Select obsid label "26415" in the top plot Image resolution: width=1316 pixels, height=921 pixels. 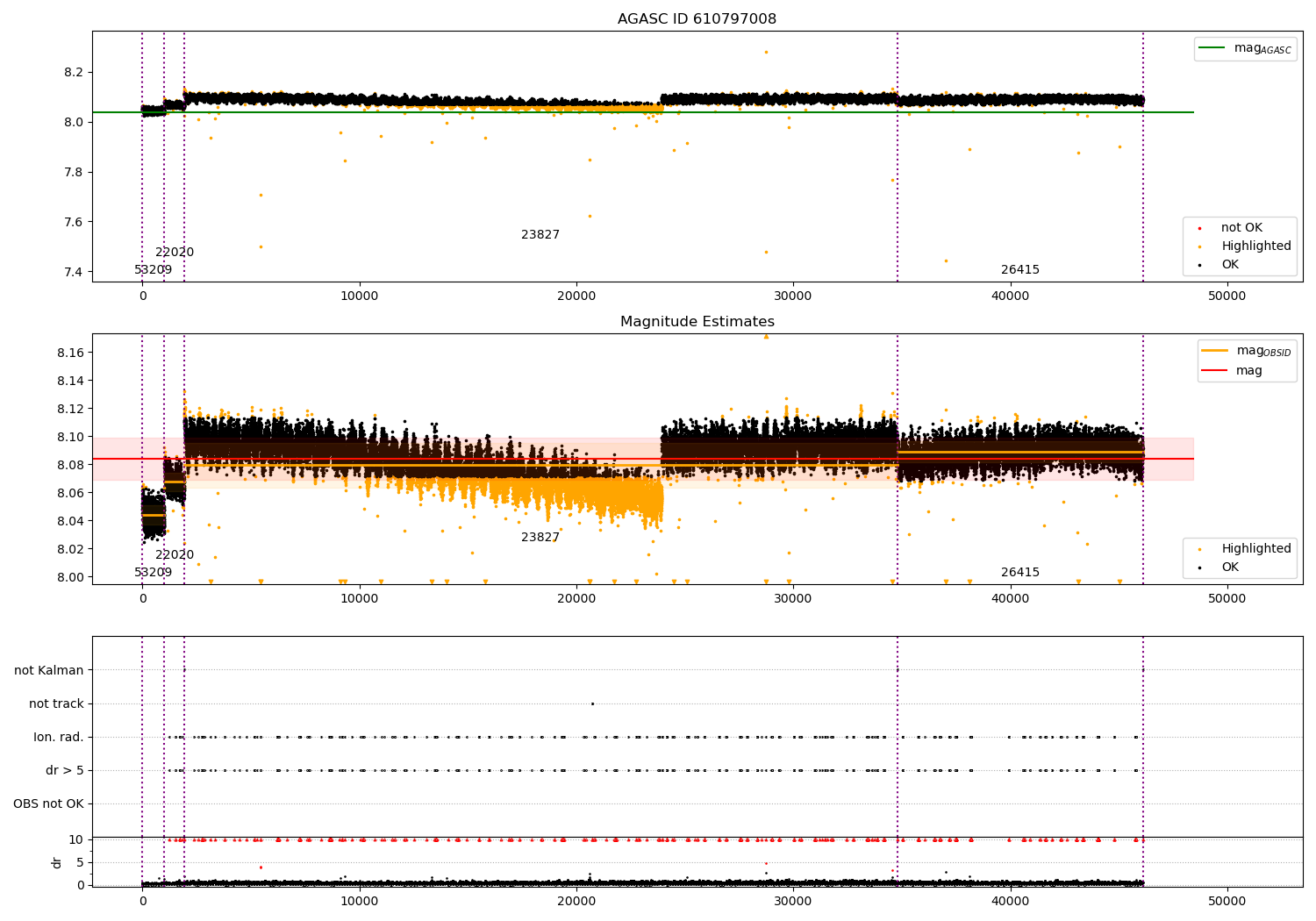click(x=1020, y=270)
